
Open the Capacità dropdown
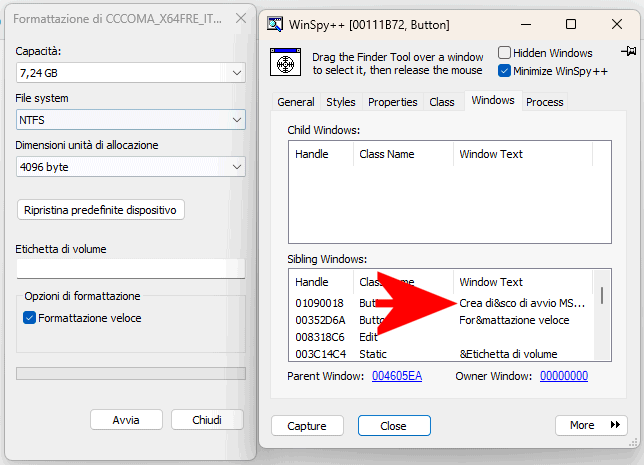tap(130, 73)
